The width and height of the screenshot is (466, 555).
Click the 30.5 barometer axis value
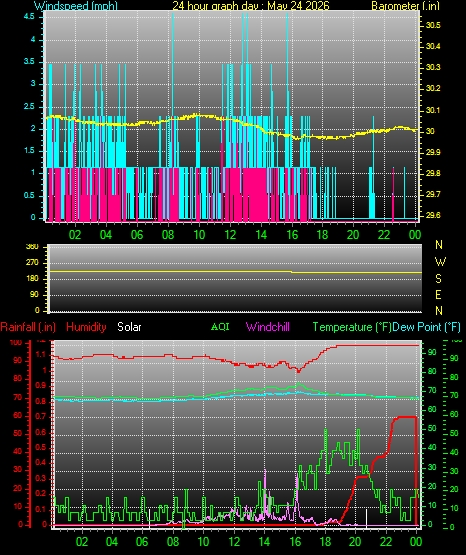tap(433, 25)
